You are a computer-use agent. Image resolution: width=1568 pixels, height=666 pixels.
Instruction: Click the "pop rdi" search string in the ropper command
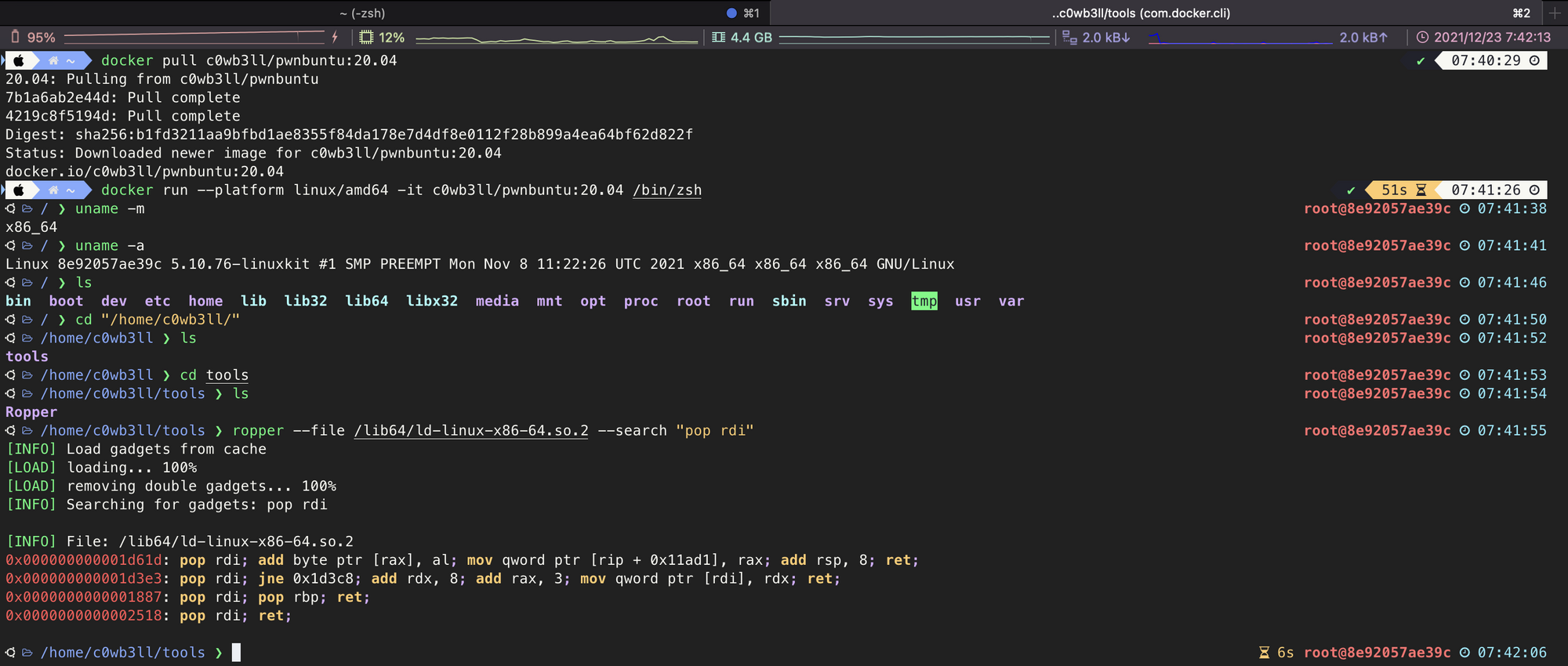coord(715,430)
